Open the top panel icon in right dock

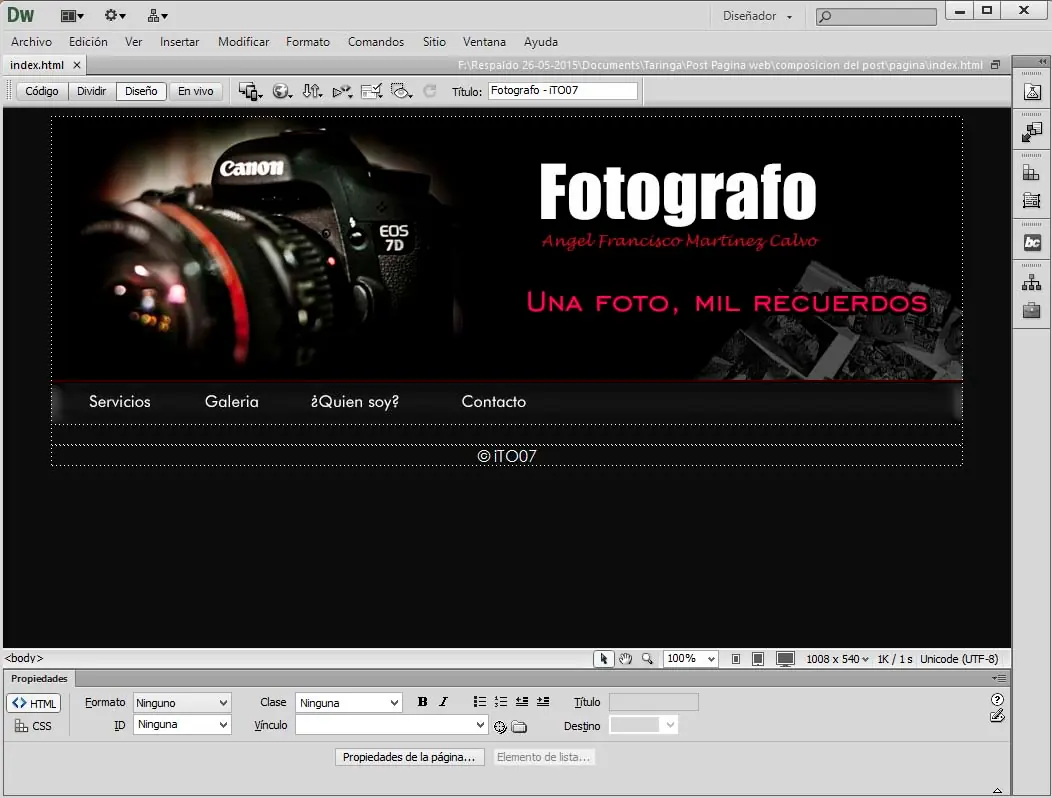(1032, 92)
